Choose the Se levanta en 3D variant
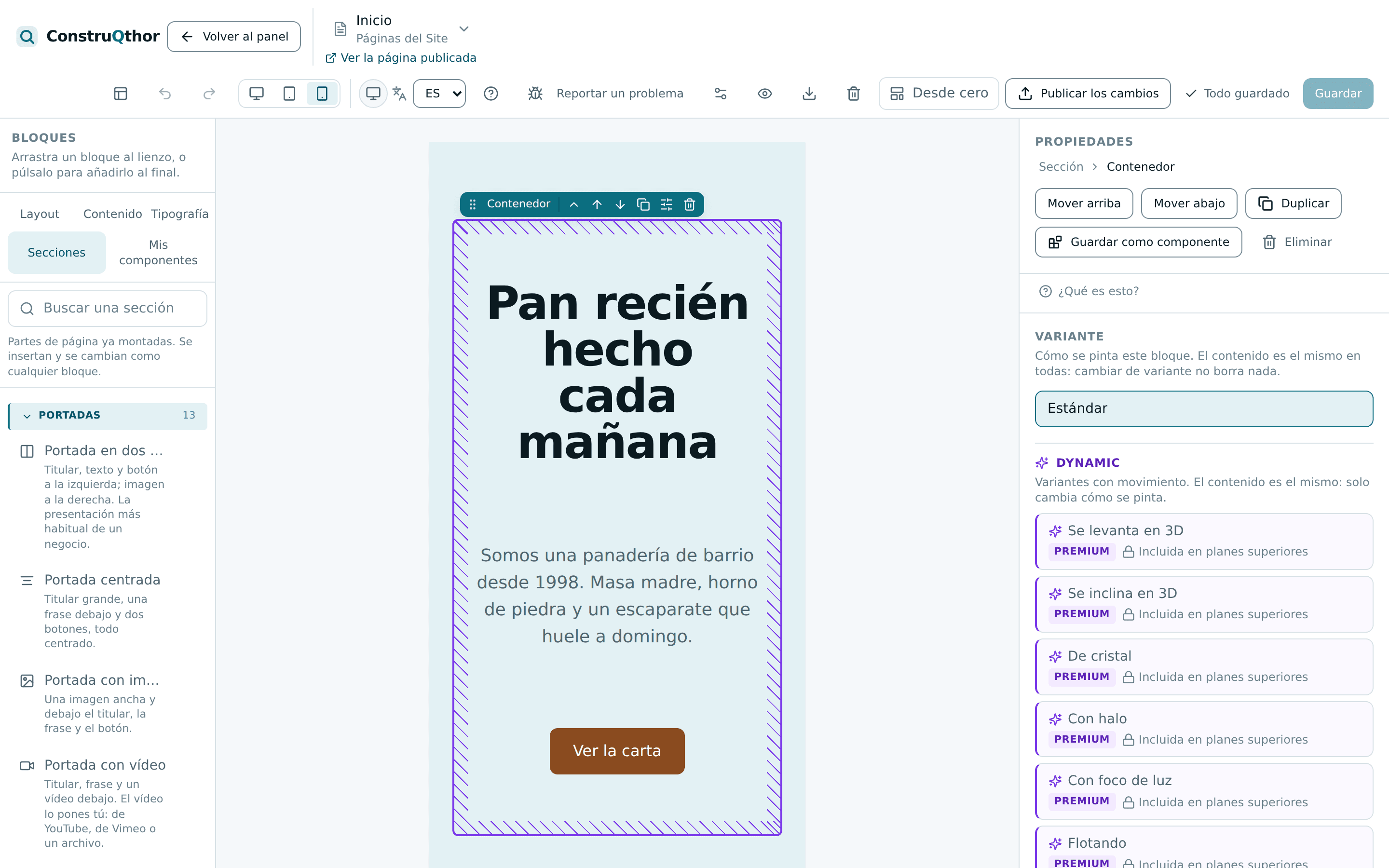Image resolution: width=1389 pixels, height=868 pixels. [1204, 541]
